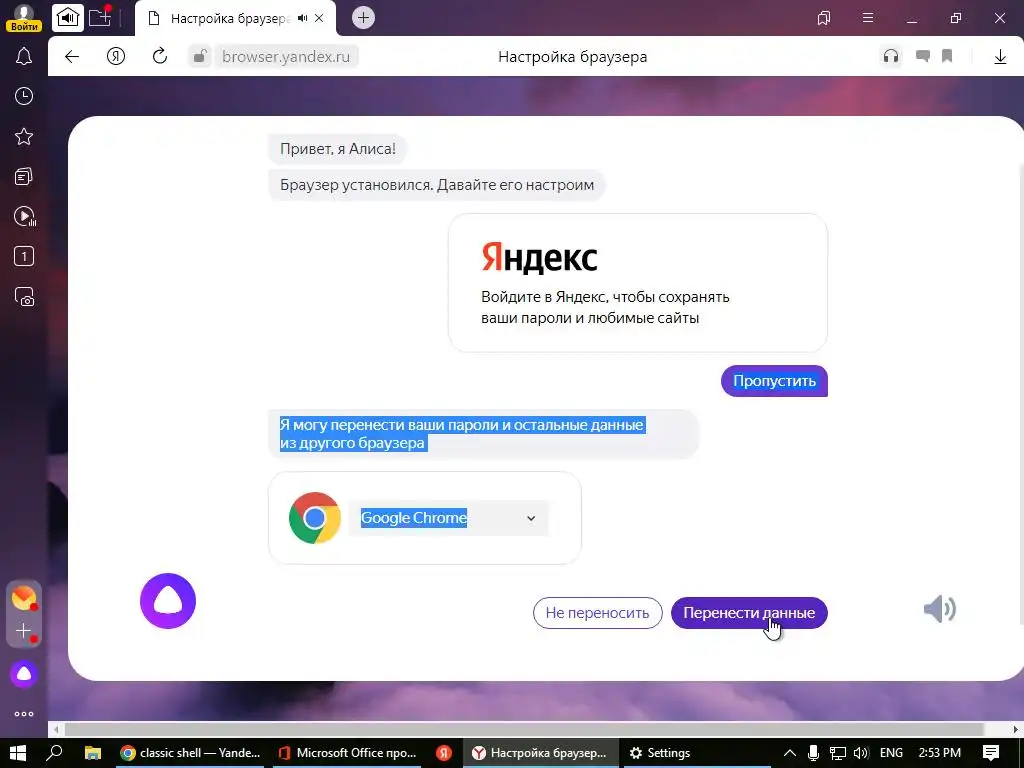This screenshot has height=768, width=1024.
Task: Open the tab counter 1 icon
Action: click(x=24, y=257)
